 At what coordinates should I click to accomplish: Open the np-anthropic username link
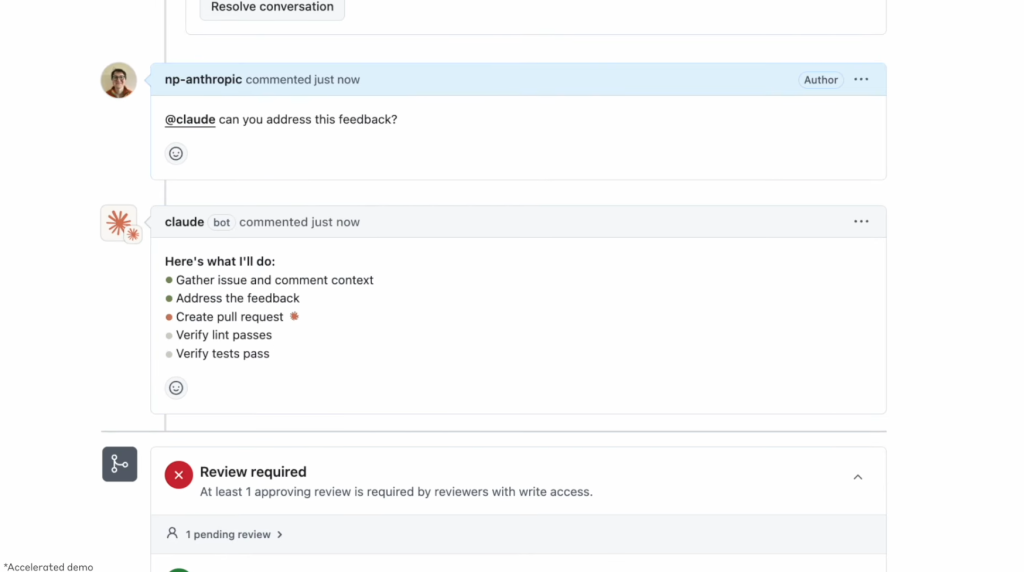[203, 80]
